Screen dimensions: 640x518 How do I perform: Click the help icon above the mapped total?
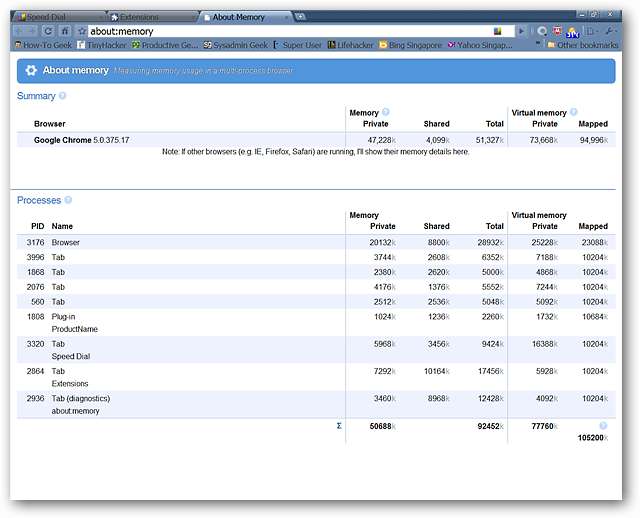tap(603, 425)
